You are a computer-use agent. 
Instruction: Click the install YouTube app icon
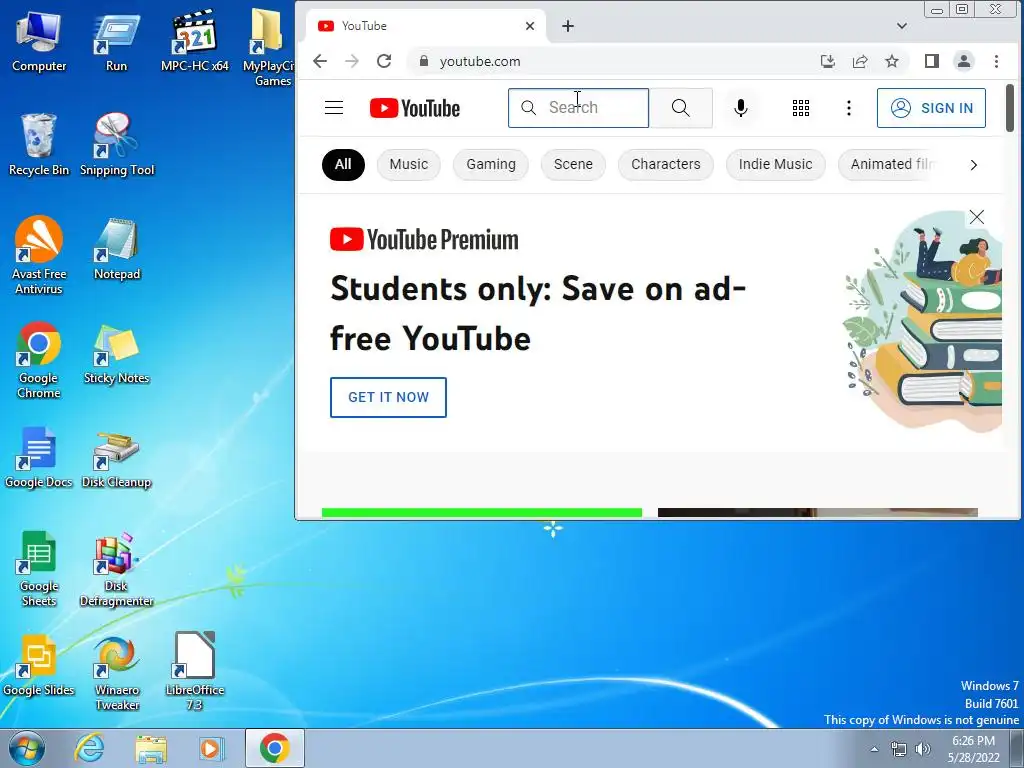tap(827, 61)
